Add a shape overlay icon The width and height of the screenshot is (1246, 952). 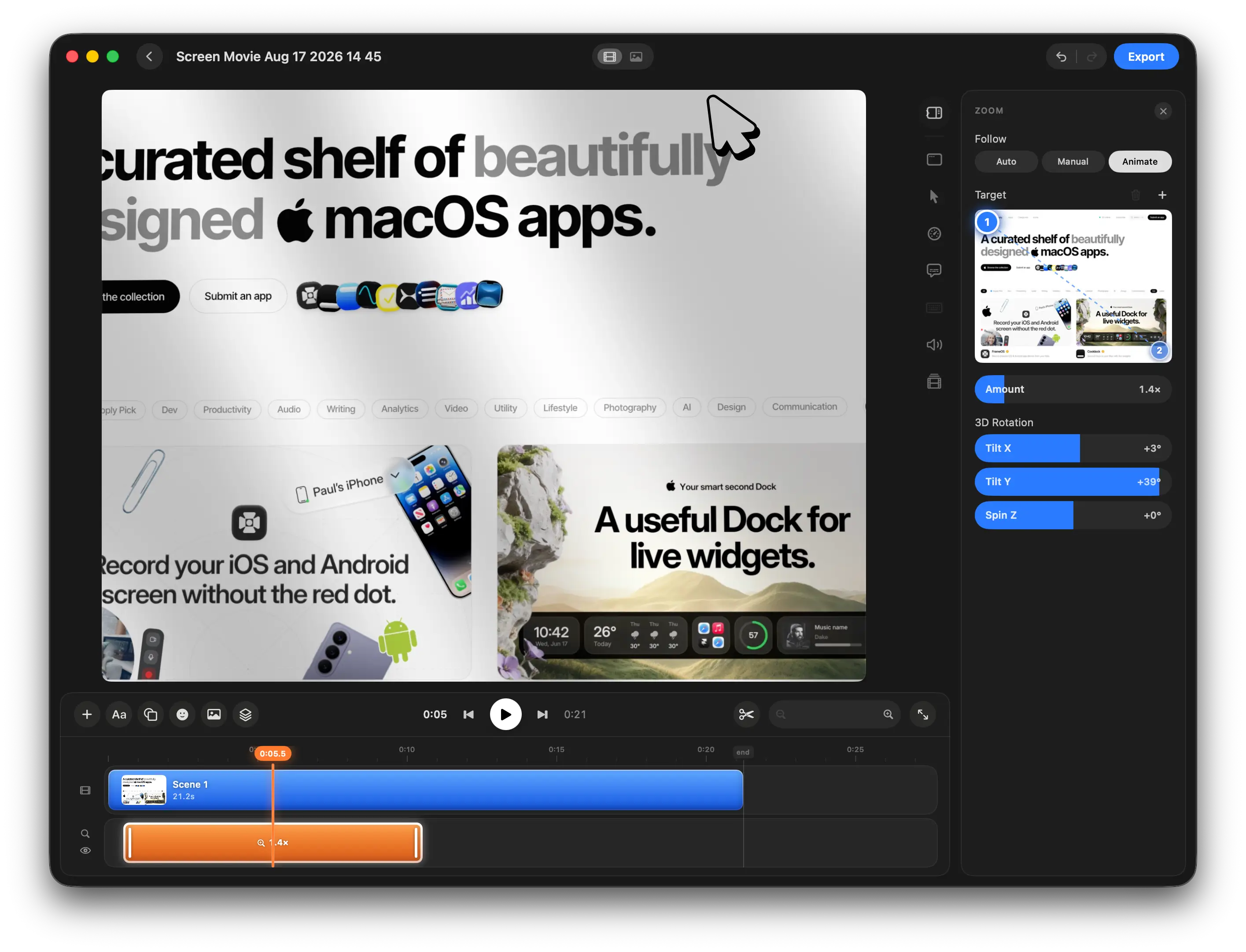coord(151,715)
